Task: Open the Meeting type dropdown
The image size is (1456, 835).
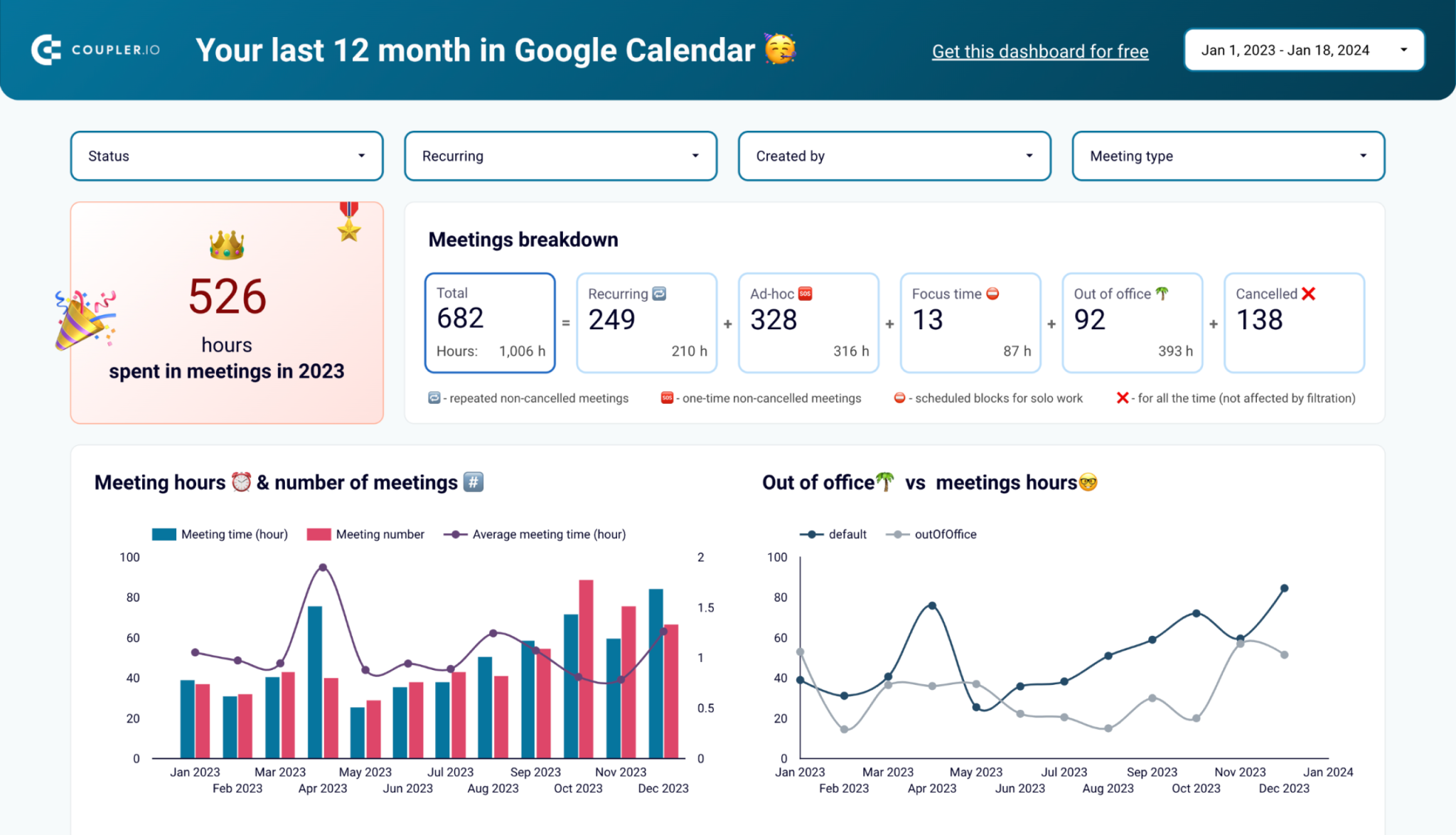Action: point(1227,156)
